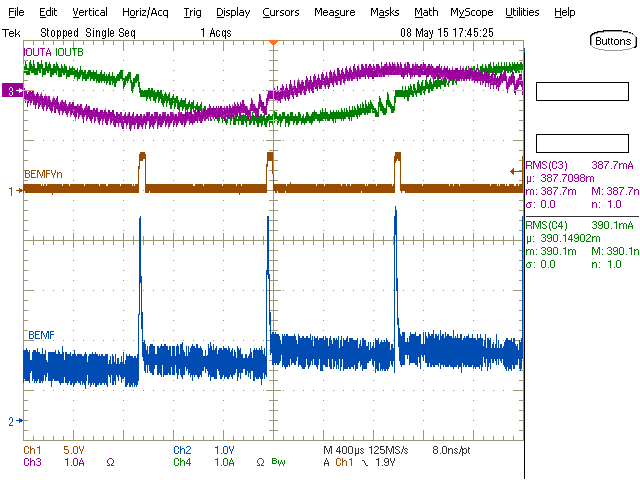
Task: Click the channel 3 ground reference marker
Action: coord(12,91)
